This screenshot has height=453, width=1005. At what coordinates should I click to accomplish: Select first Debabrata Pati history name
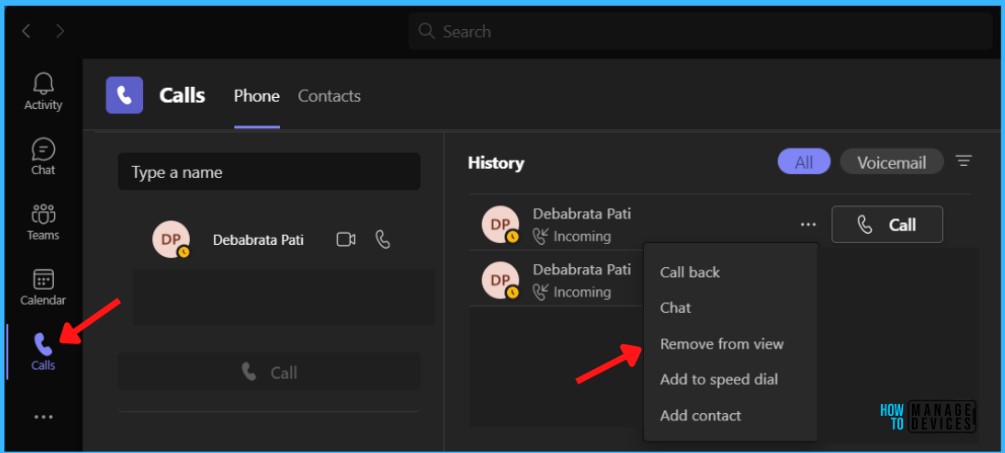click(x=581, y=213)
